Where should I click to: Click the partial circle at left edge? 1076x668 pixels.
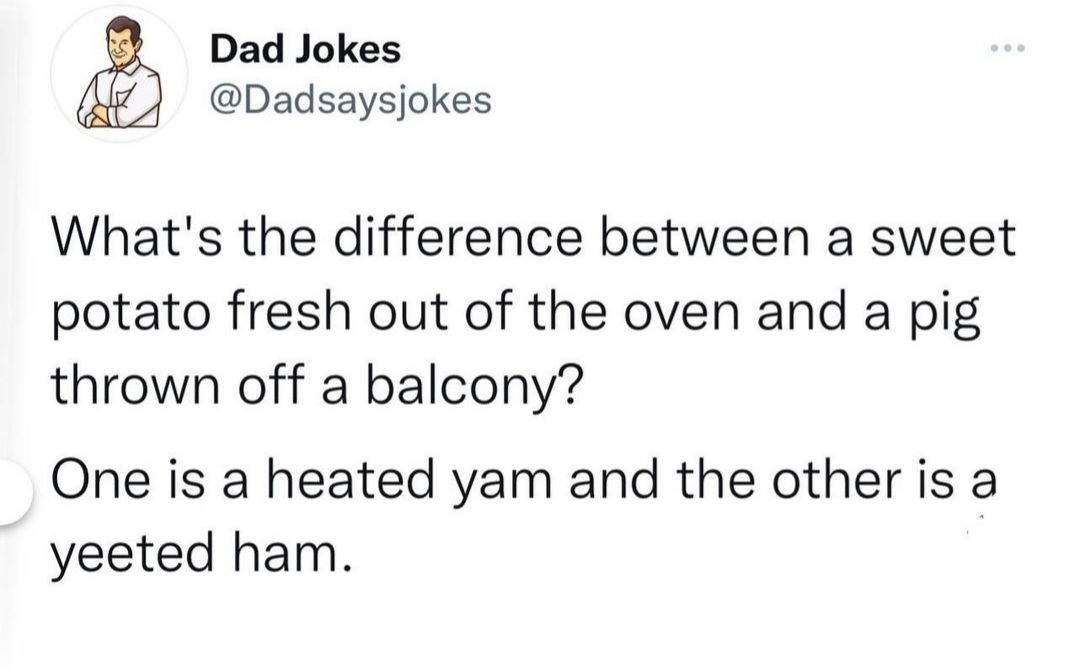pos(20,490)
